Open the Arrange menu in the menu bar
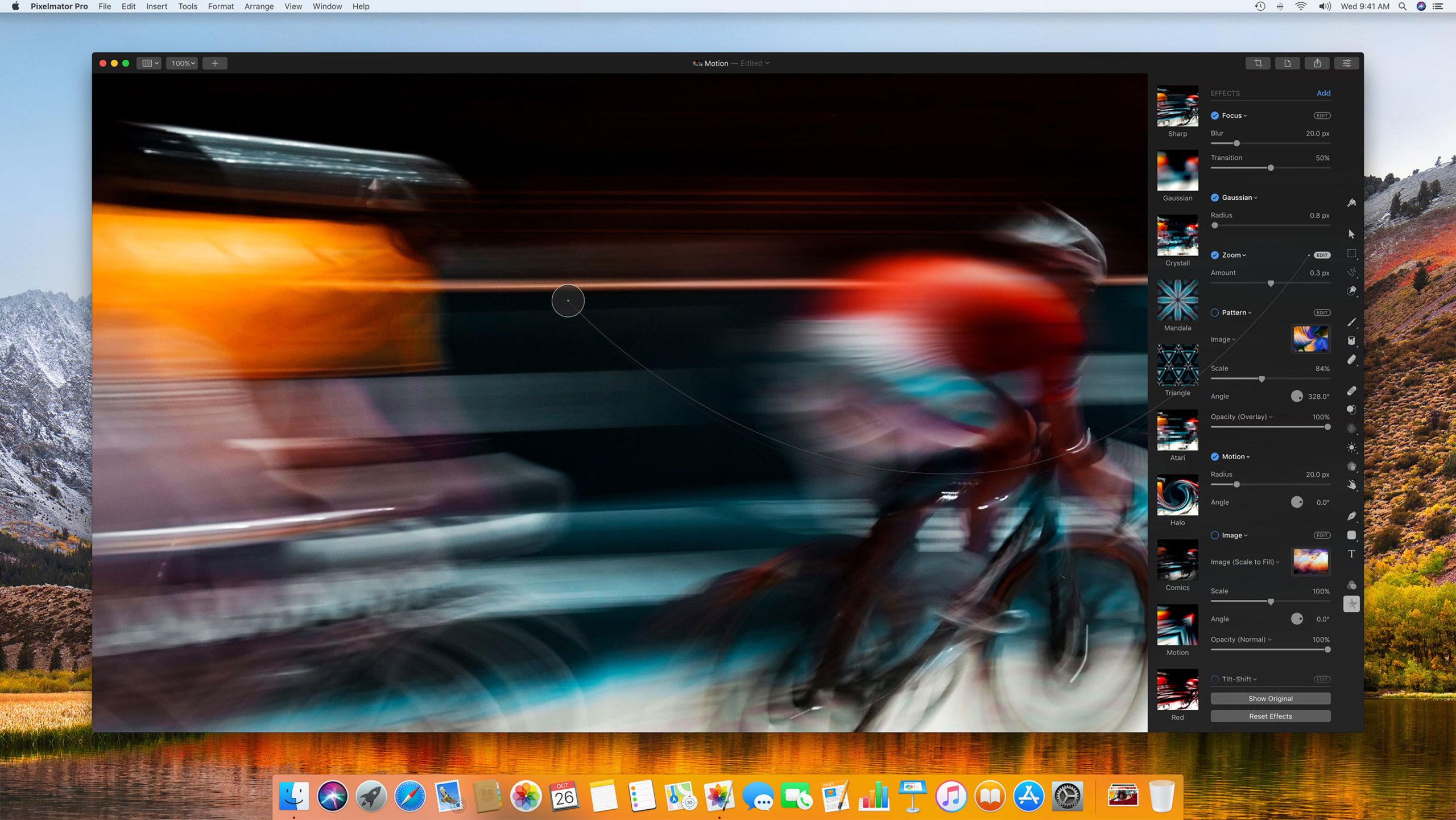 pos(259,6)
